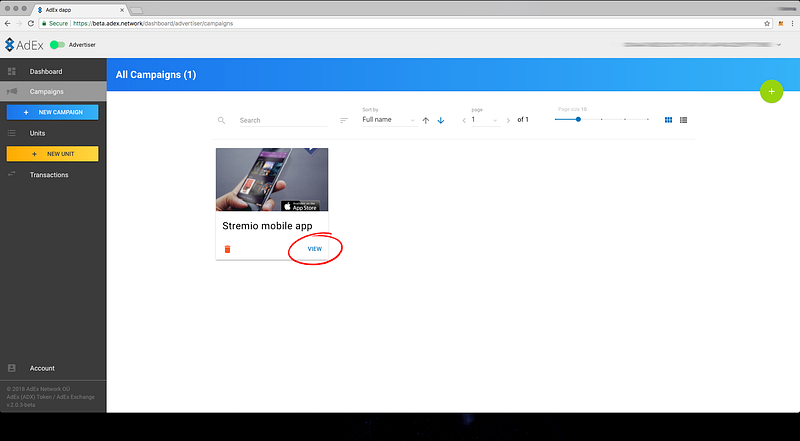Screen dimensions: 800x441
Task: Click the browser forward arrow
Action: pos(19,23)
